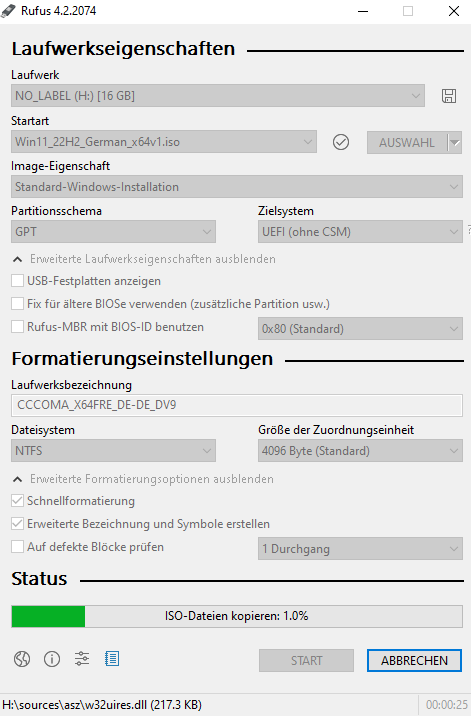Click the ISO-Dateien kopieren progress bar
The image size is (471, 716).
tap(237, 616)
